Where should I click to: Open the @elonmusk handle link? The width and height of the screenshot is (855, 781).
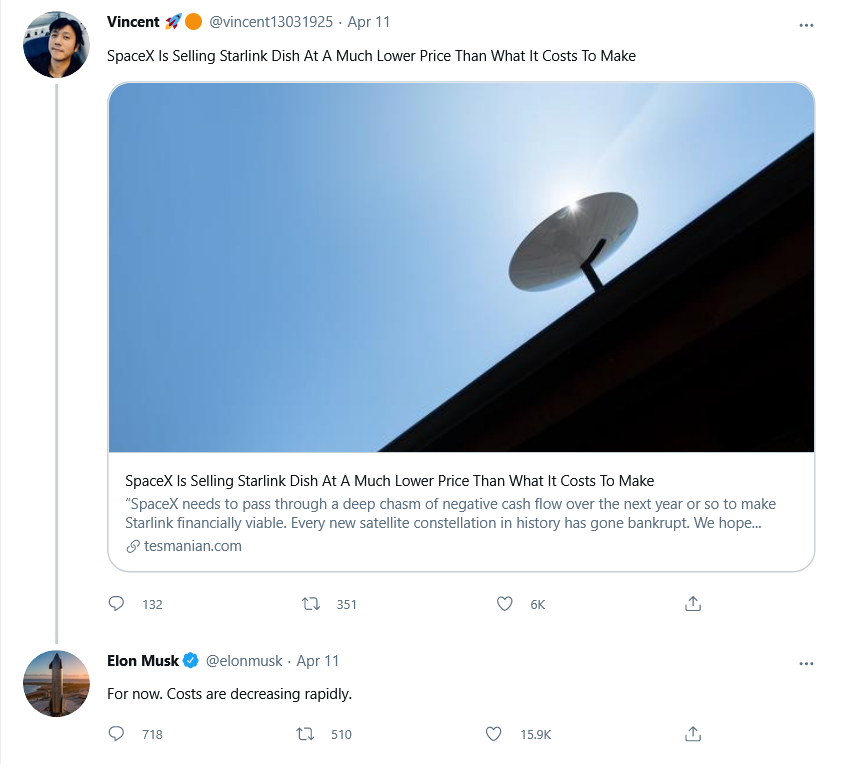(x=245, y=660)
